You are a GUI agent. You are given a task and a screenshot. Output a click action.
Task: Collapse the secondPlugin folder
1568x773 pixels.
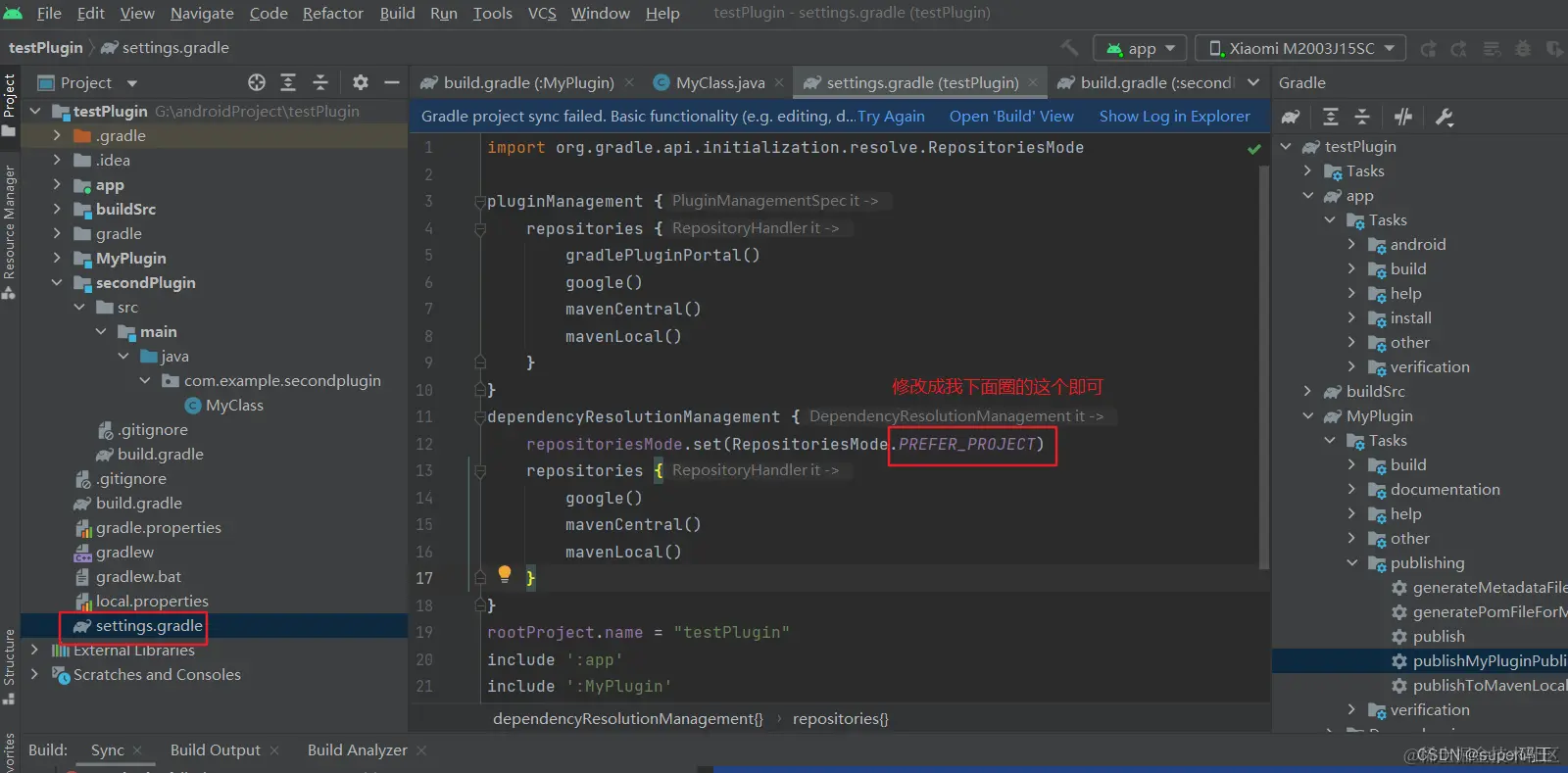click(x=57, y=282)
